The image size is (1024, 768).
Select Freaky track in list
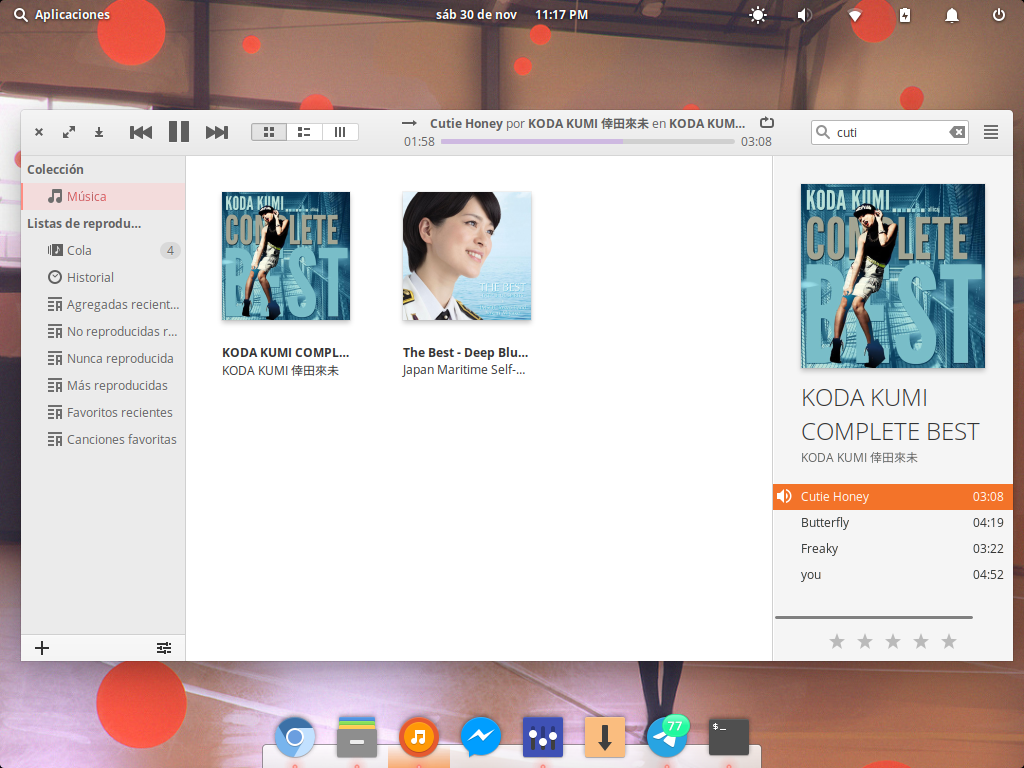click(893, 549)
